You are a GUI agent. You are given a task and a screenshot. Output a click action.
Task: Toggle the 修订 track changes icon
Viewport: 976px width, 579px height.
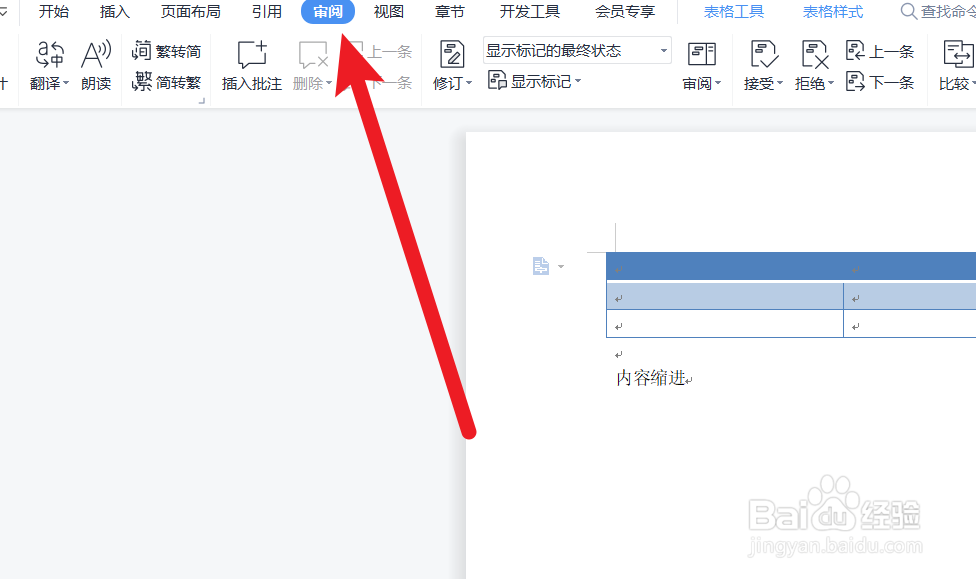(452, 55)
